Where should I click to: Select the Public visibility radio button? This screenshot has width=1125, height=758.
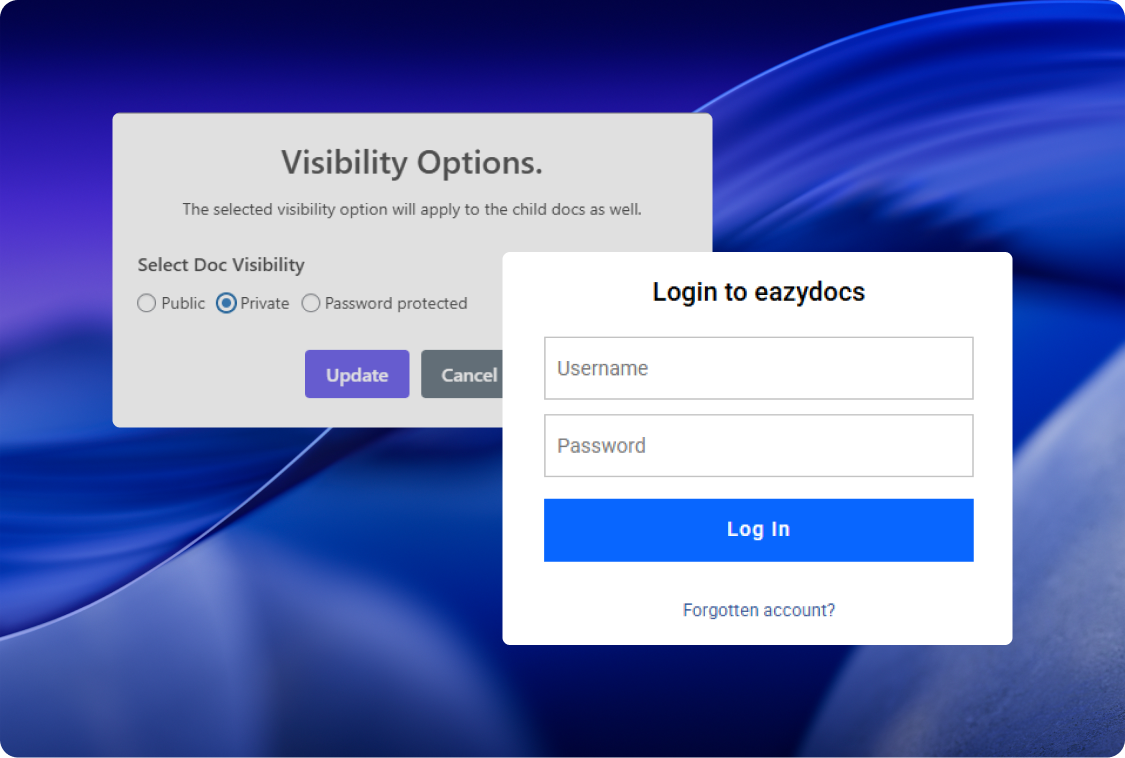pos(147,303)
